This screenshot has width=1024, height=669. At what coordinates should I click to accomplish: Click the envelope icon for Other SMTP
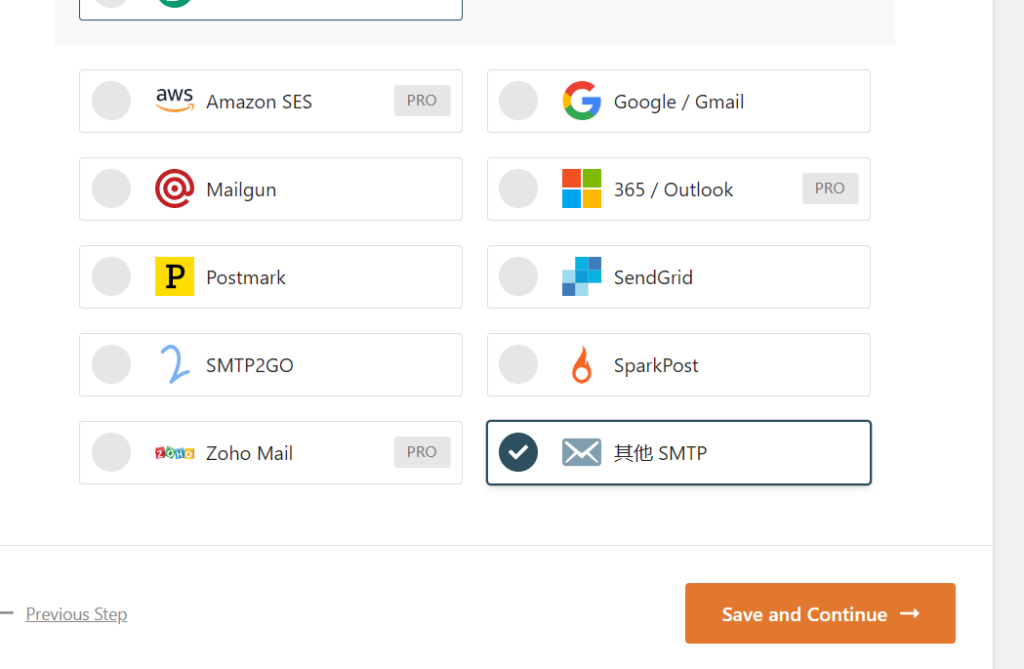pyautogui.click(x=581, y=452)
